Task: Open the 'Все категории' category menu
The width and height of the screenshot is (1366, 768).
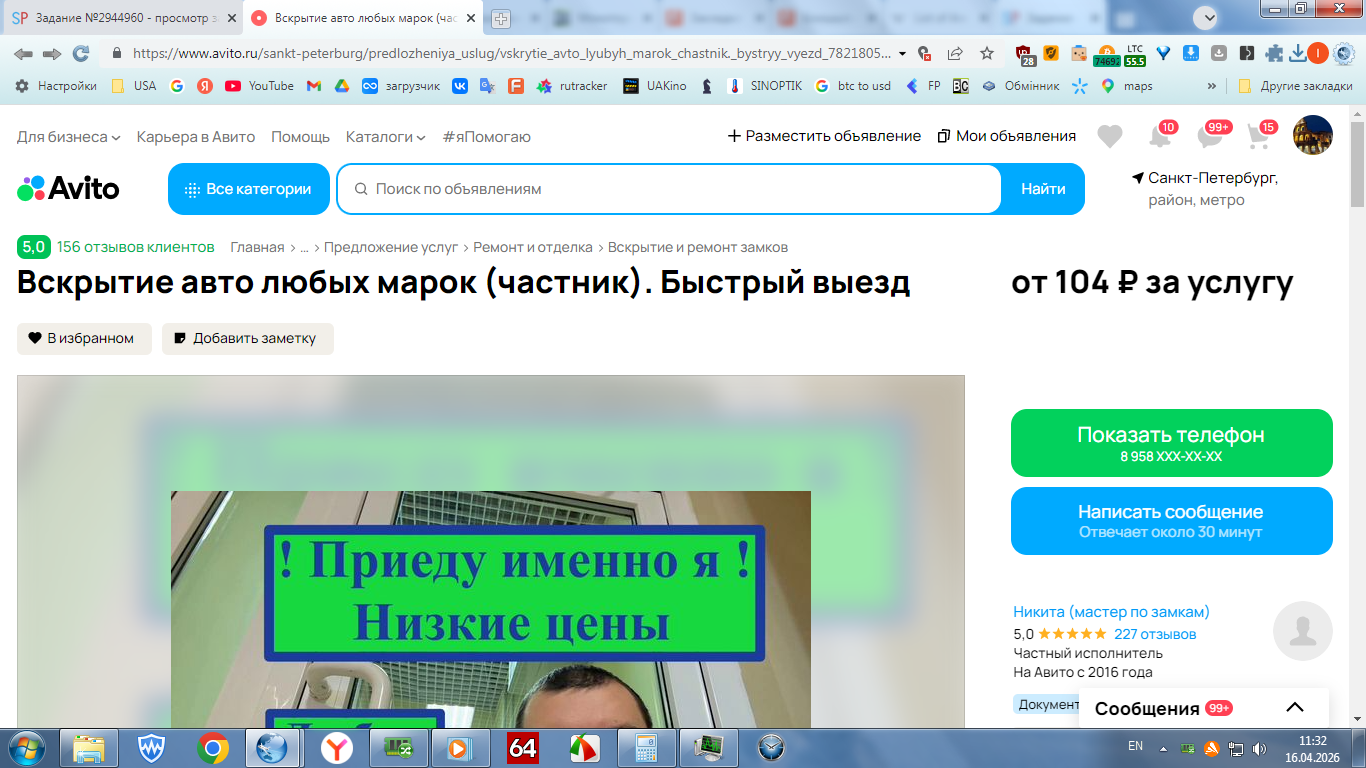Action: (x=249, y=189)
